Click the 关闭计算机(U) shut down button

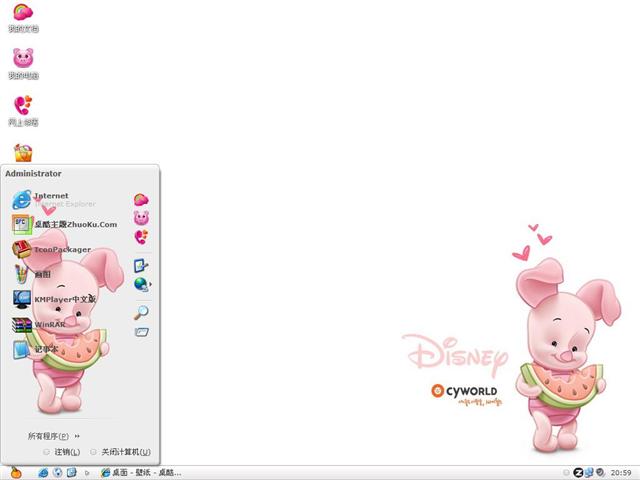pyautogui.click(x=121, y=452)
